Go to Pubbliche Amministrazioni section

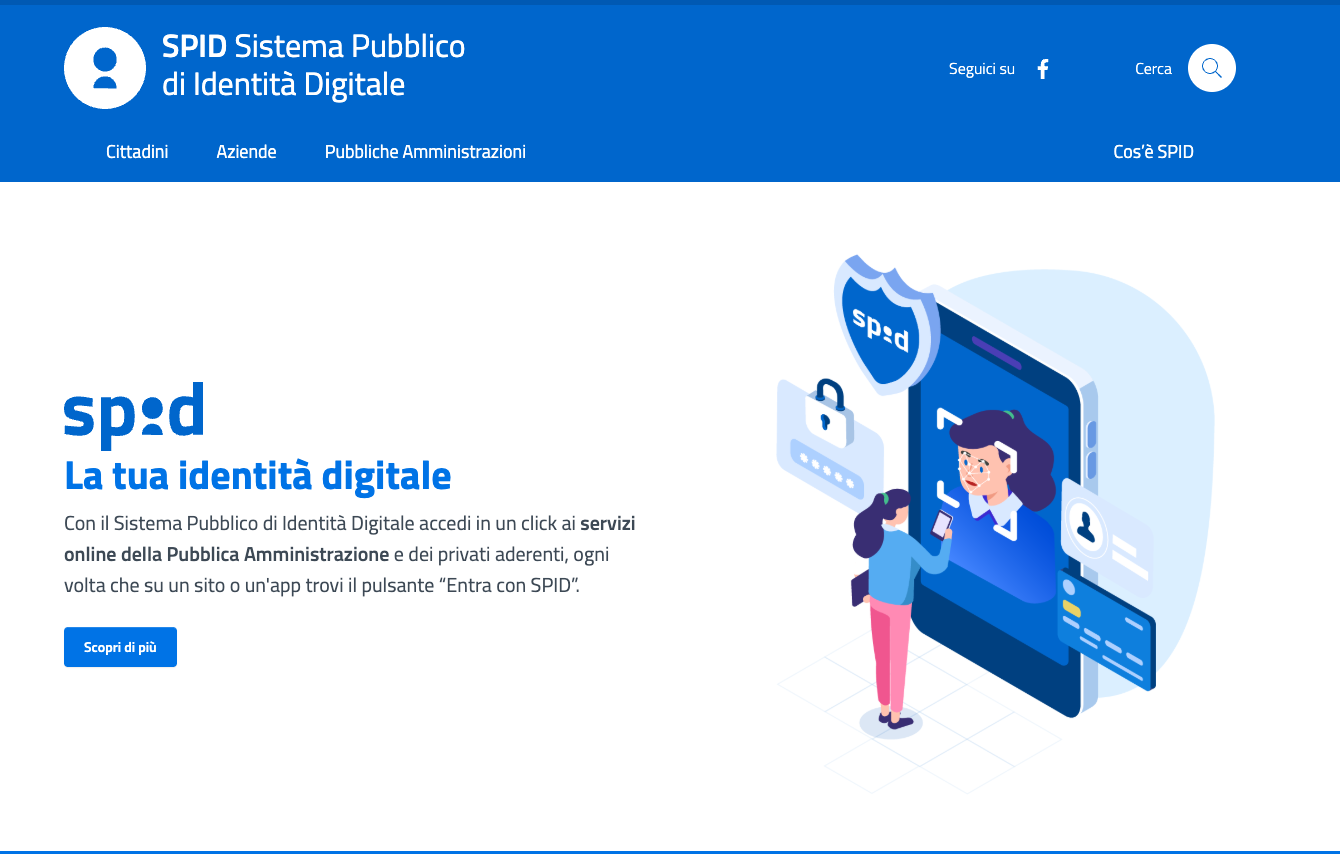coord(425,152)
